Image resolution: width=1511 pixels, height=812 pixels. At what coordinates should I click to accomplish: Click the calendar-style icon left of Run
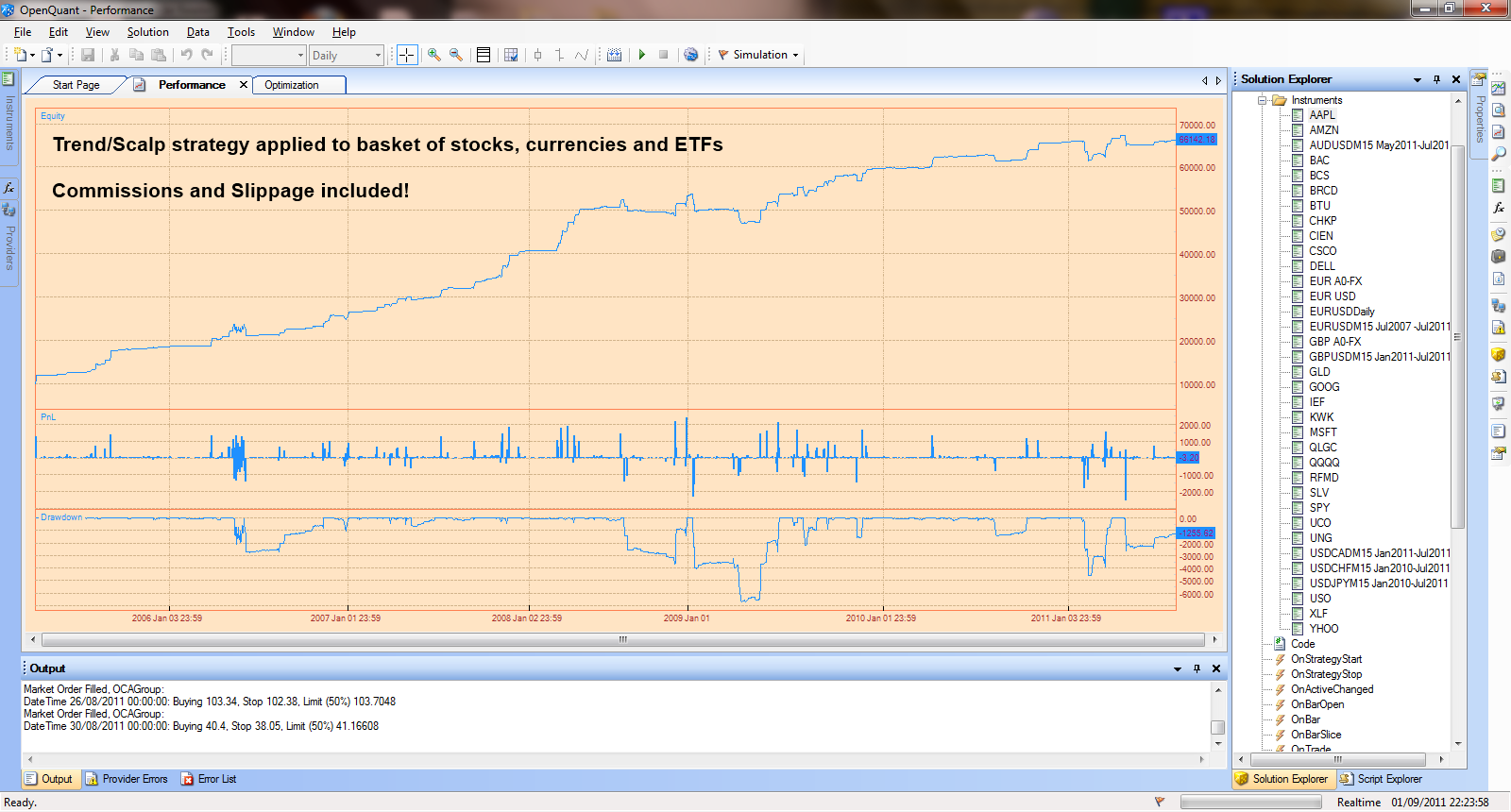(614, 55)
